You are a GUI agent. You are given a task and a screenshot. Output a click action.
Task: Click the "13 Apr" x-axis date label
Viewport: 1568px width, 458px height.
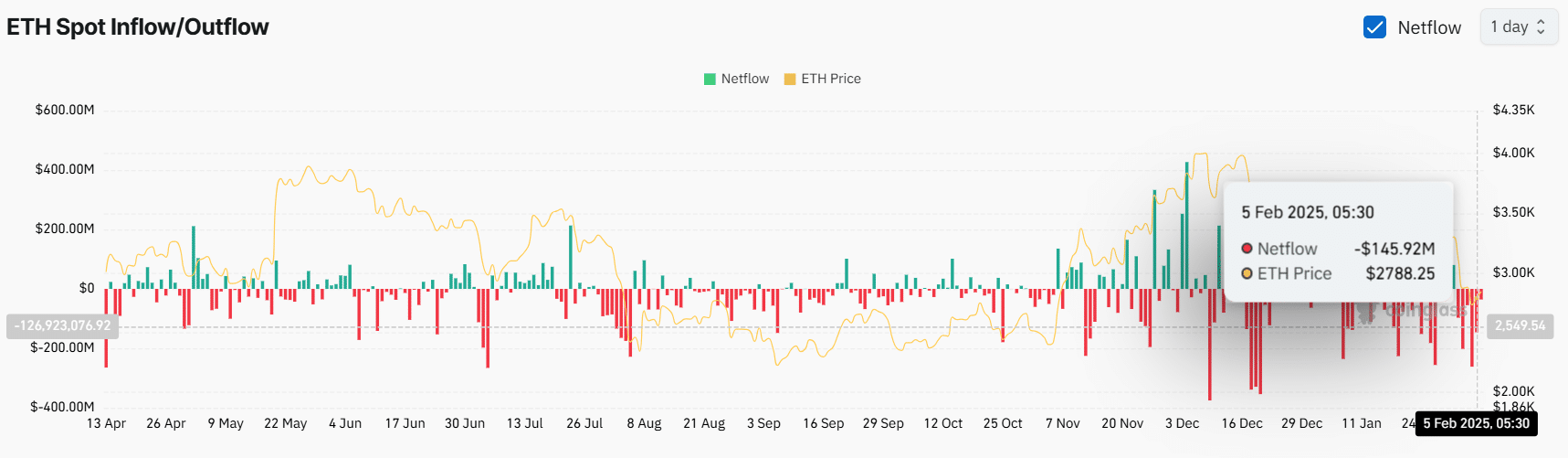(x=106, y=423)
